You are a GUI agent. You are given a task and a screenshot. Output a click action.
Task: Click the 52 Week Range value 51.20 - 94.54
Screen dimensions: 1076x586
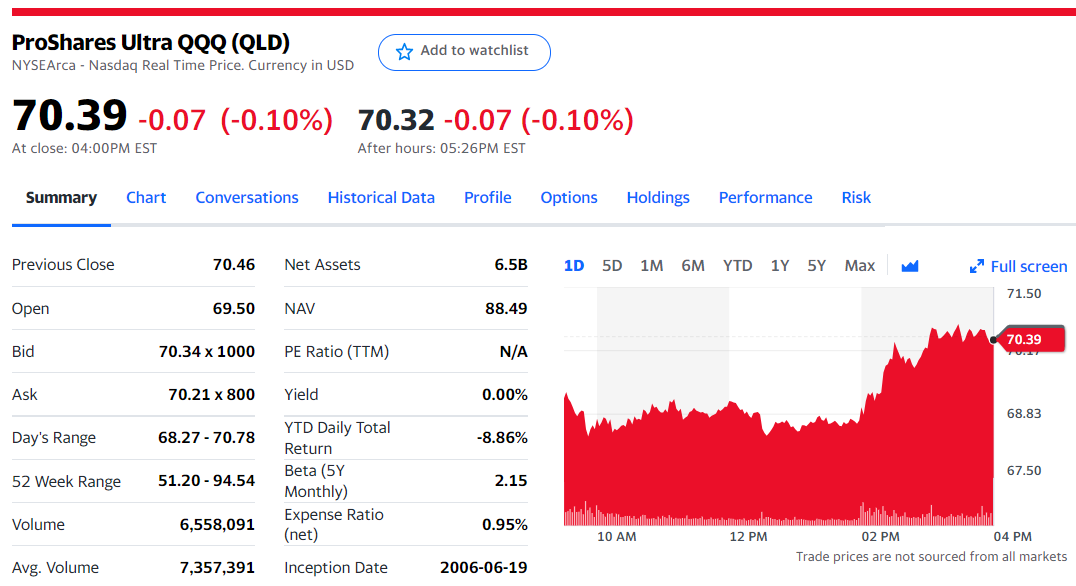[207, 481]
